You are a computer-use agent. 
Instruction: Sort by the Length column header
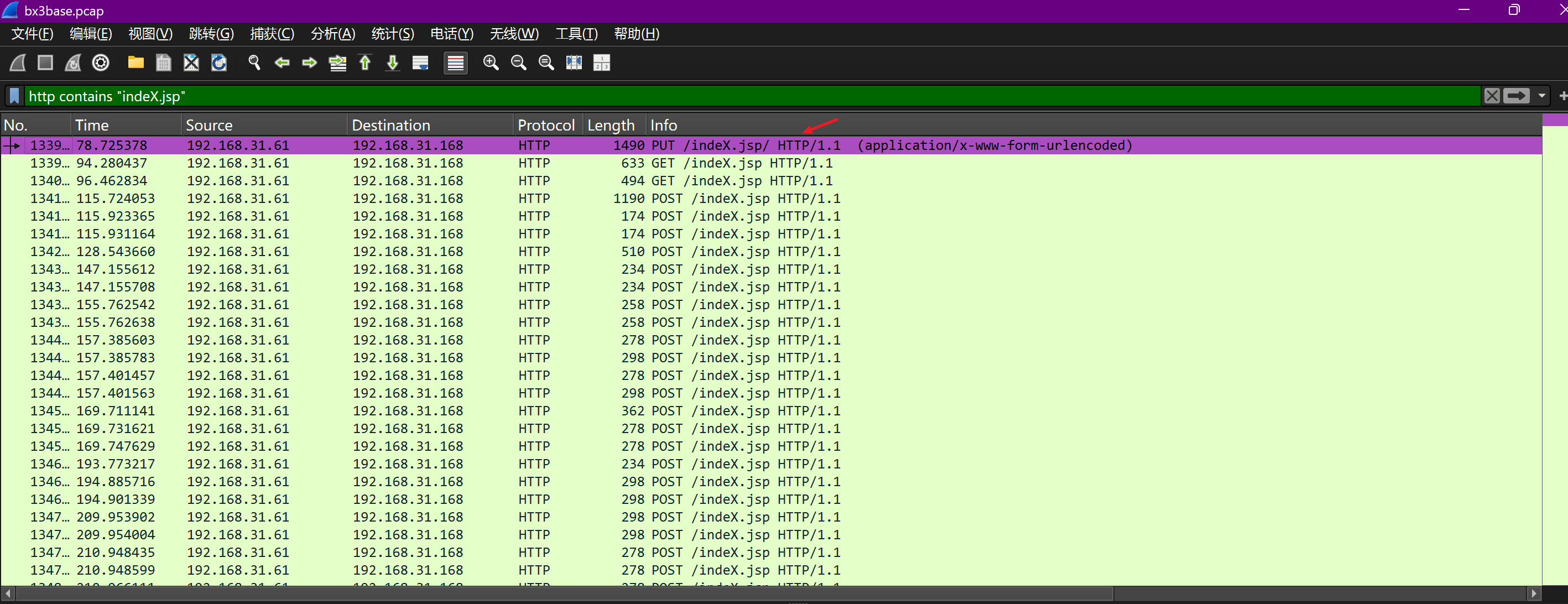click(x=611, y=126)
